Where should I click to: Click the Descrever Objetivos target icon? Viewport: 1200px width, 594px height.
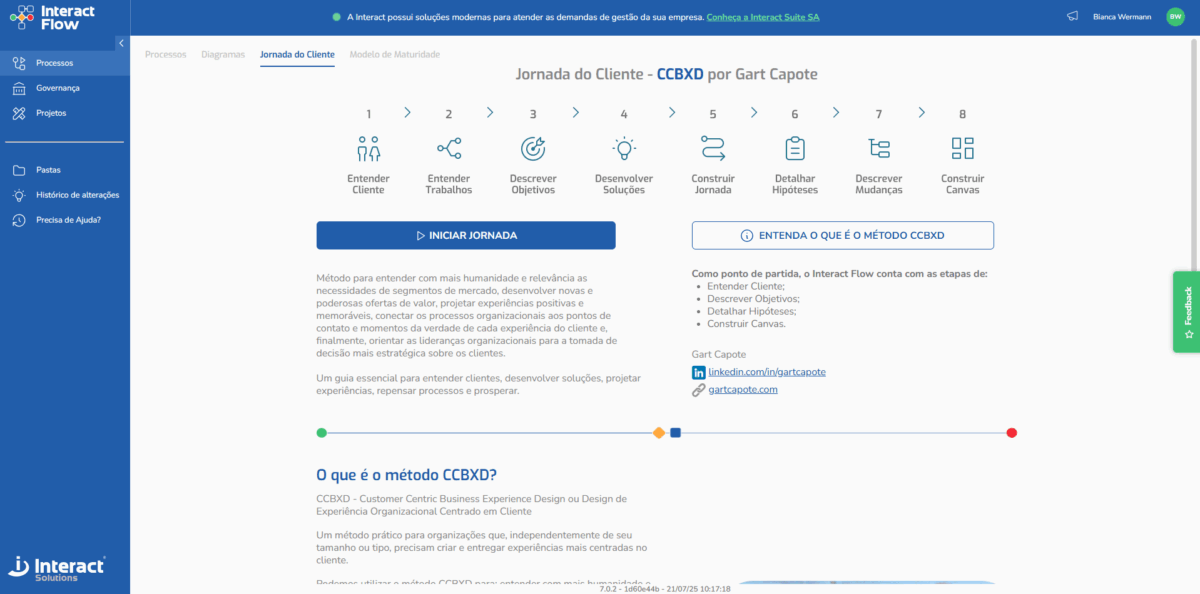533,149
